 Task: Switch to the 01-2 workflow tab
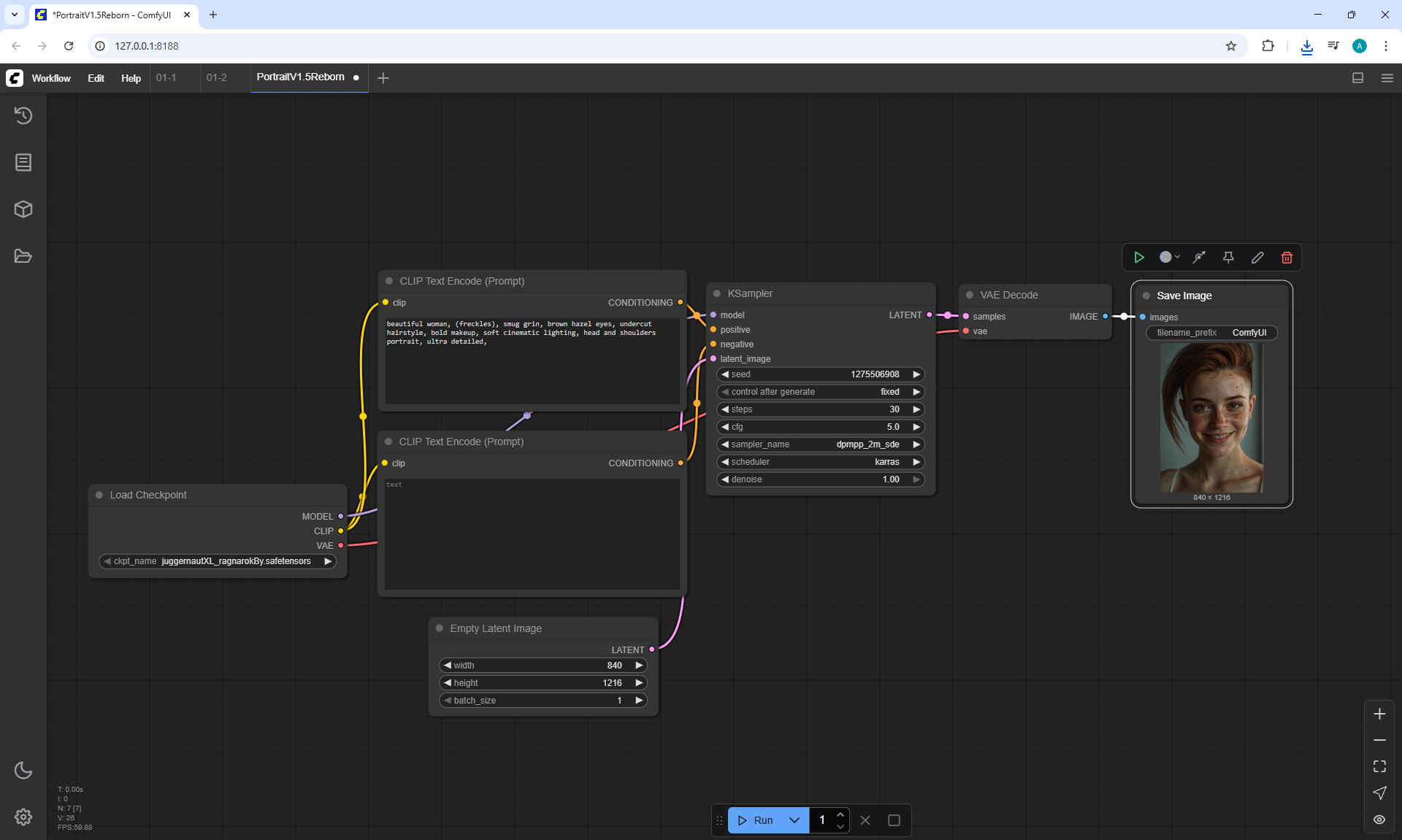tap(217, 77)
